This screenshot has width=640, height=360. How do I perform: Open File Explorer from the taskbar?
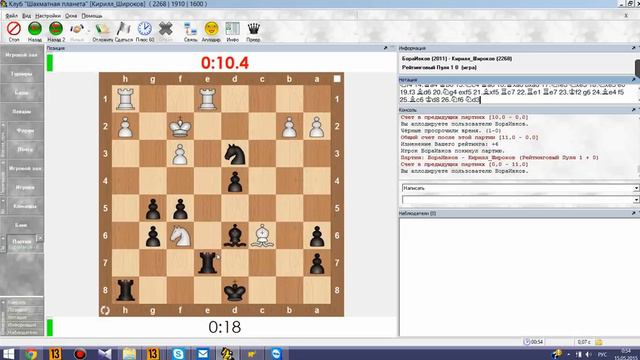tap(129, 353)
